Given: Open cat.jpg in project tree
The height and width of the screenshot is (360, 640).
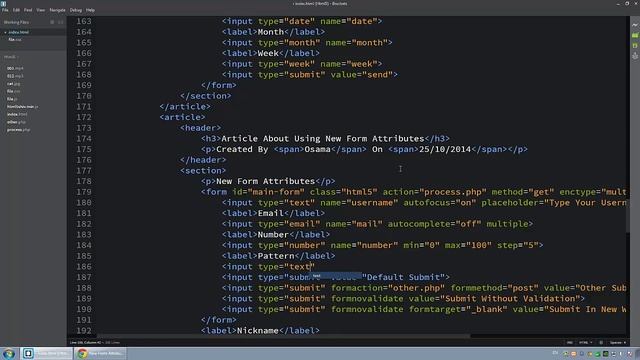Looking at the screenshot, I should [13, 84].
